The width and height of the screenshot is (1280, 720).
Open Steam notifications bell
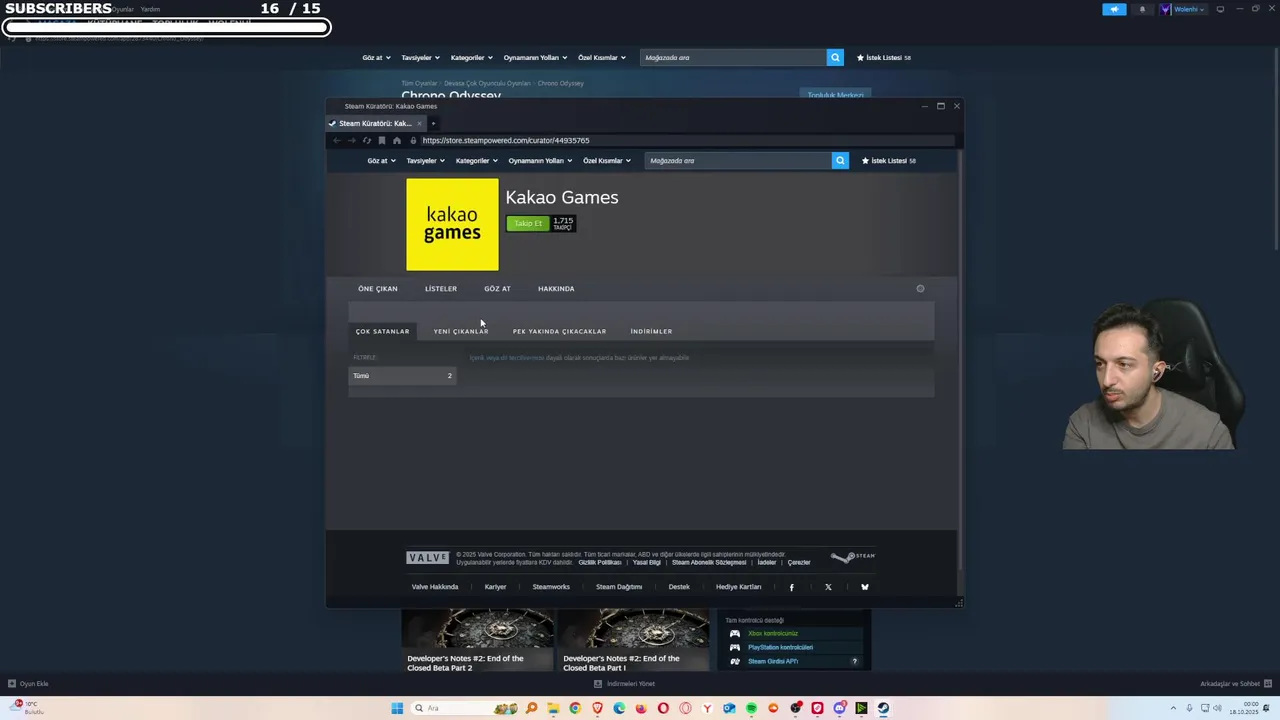tap(1142, 9)
